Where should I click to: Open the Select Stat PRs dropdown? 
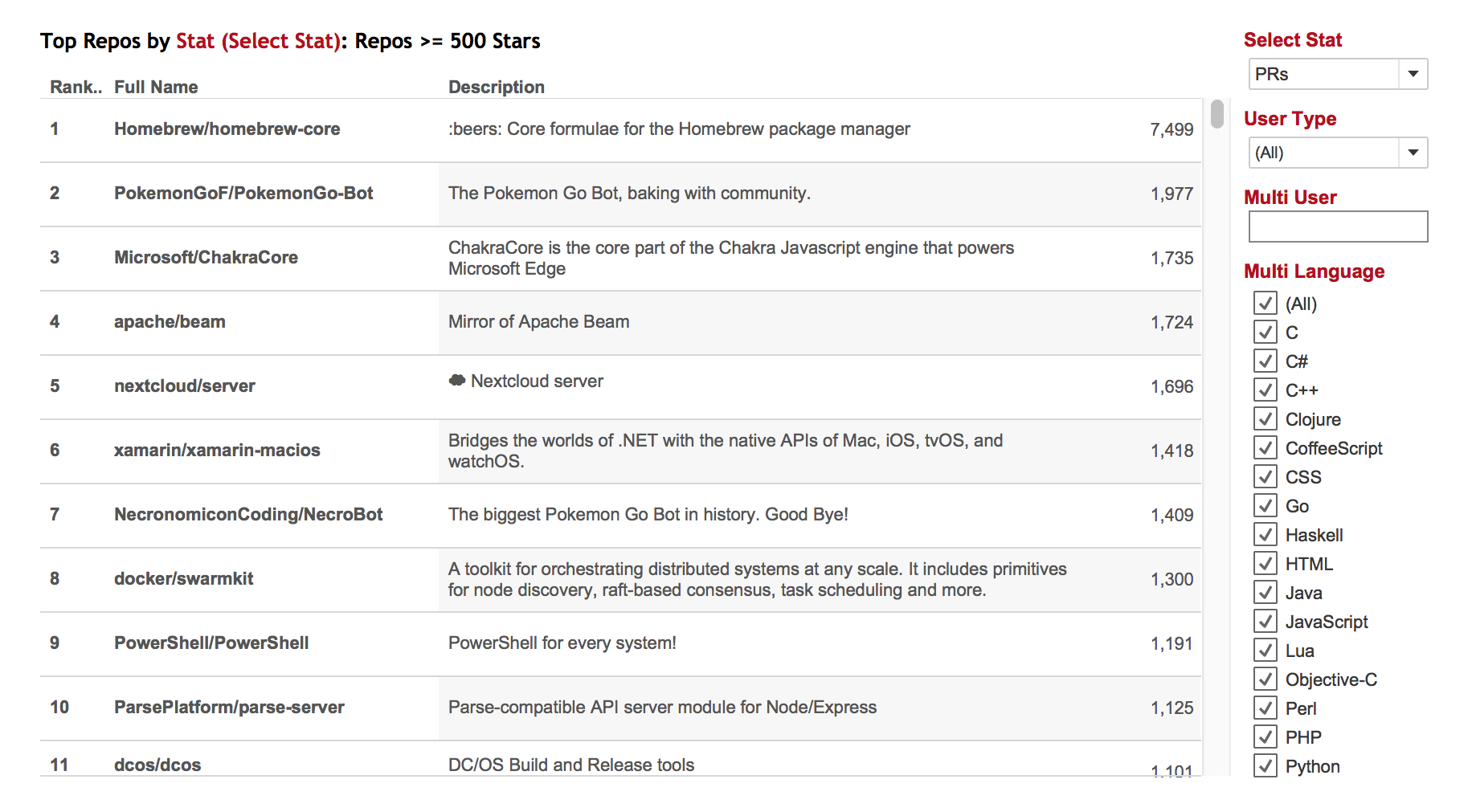point(1338,74)
